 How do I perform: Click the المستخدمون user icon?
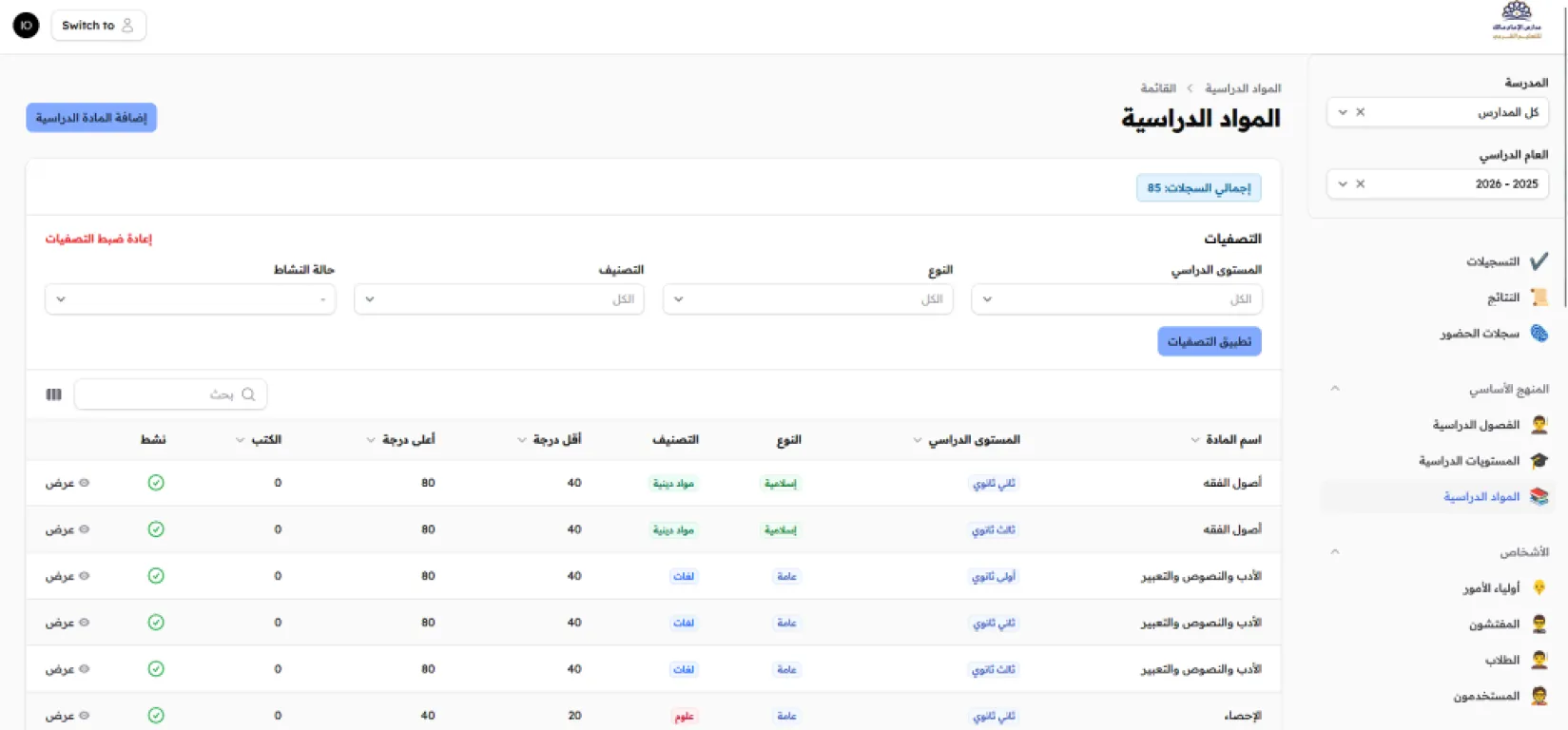click(1539, 696)
